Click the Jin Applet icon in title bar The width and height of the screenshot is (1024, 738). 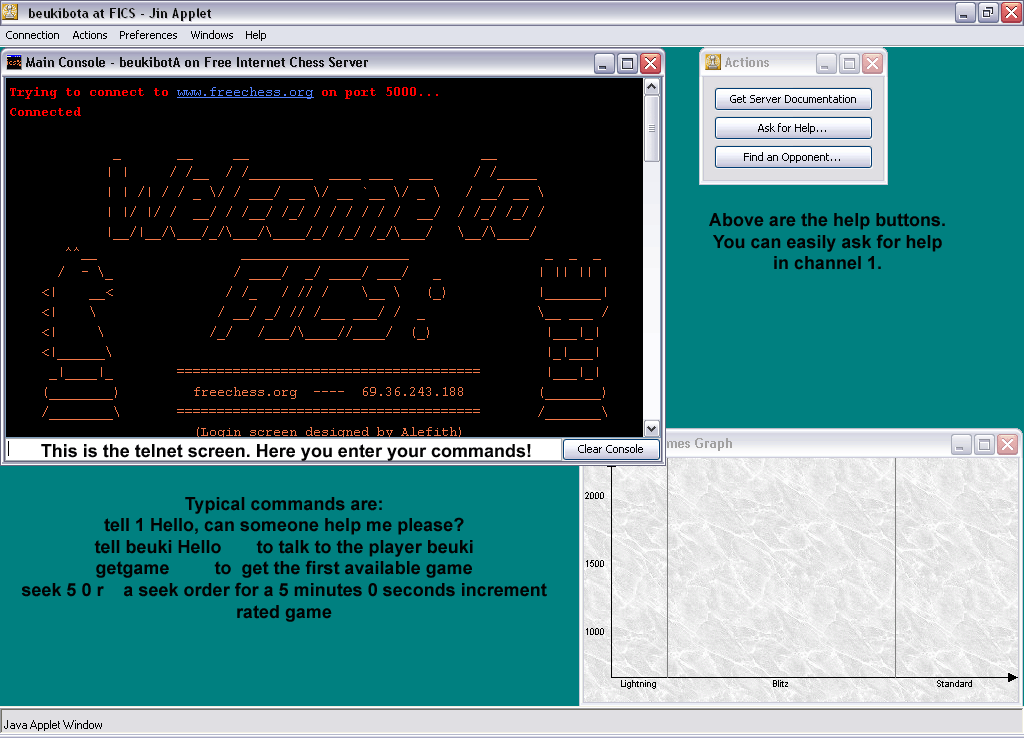(11, 12)
